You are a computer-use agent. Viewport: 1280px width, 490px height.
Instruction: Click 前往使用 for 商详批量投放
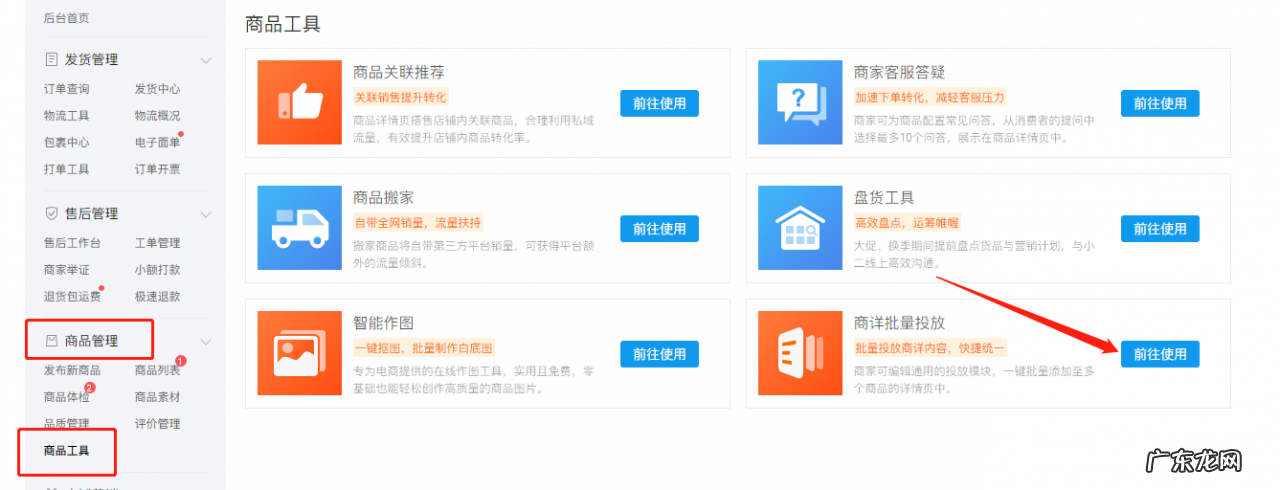tap(1159, 354)
